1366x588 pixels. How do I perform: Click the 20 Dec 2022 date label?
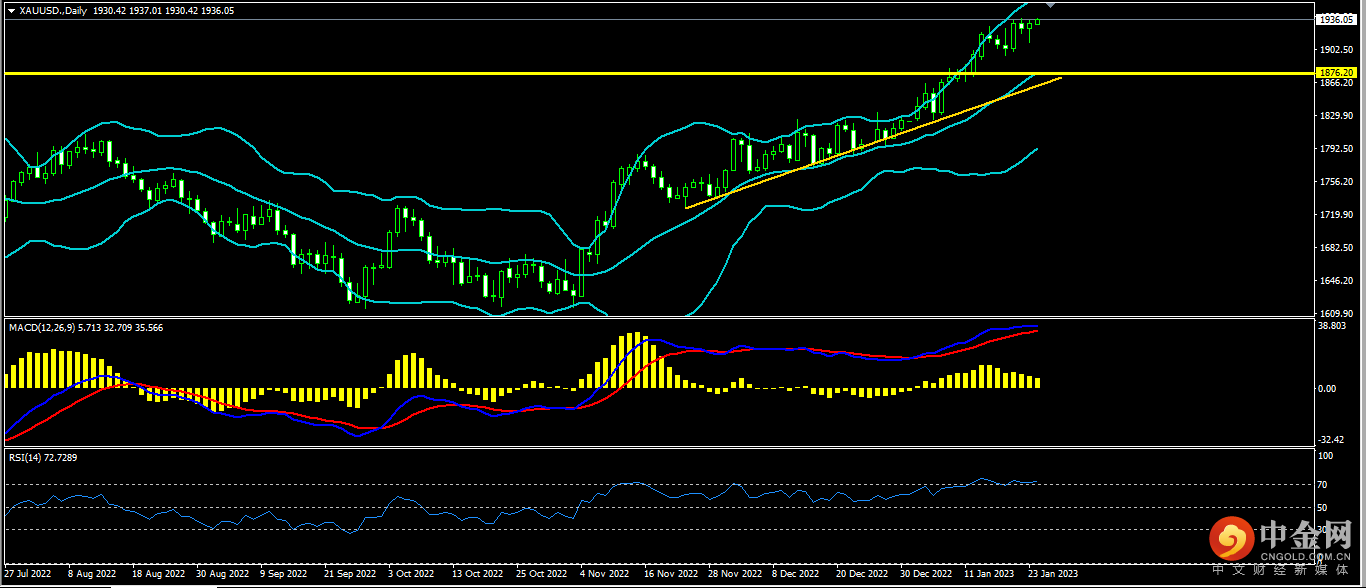(862, 574)
